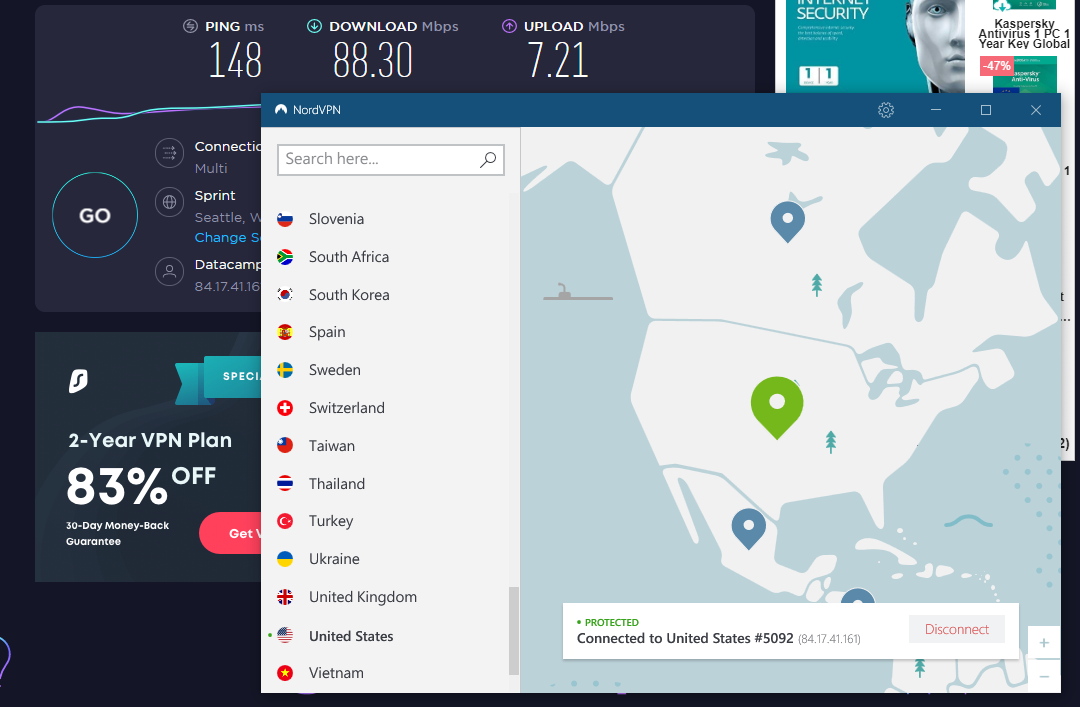The width and height of the screenshot is (1080, 707).
Task: Click the Sprint server name in Speedtest
Action: point(215,196)
